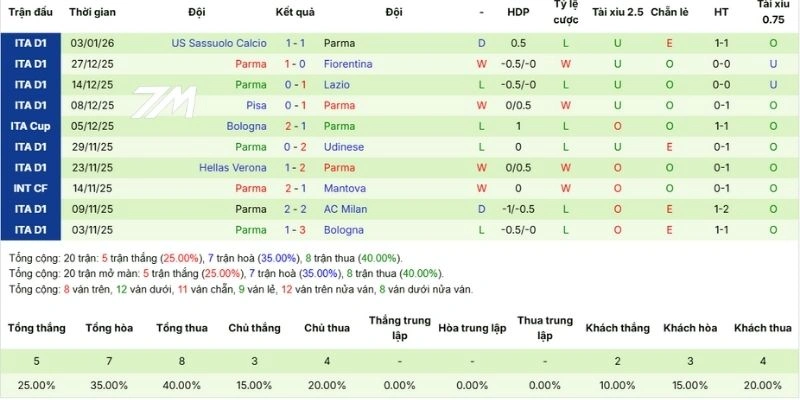Select the Lazio team name
Screen dimensions: 800x400
(x=336, y=85)
